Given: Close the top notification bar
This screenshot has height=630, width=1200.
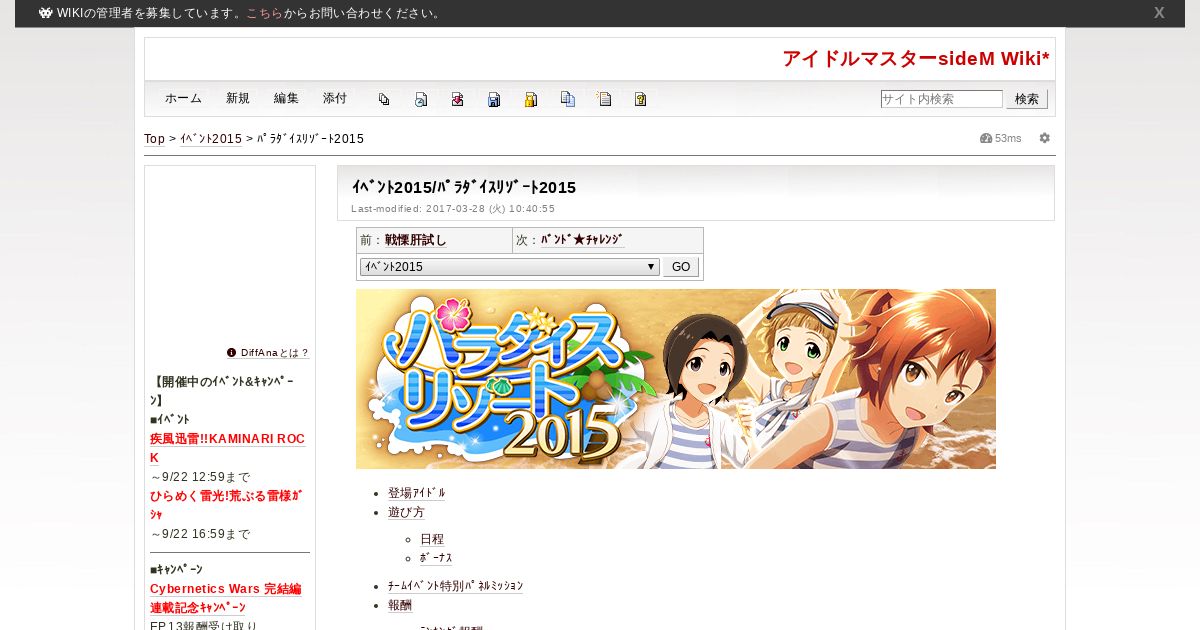Looking at the screenshot, I should pyautogui.click(x=1159, y=13).
